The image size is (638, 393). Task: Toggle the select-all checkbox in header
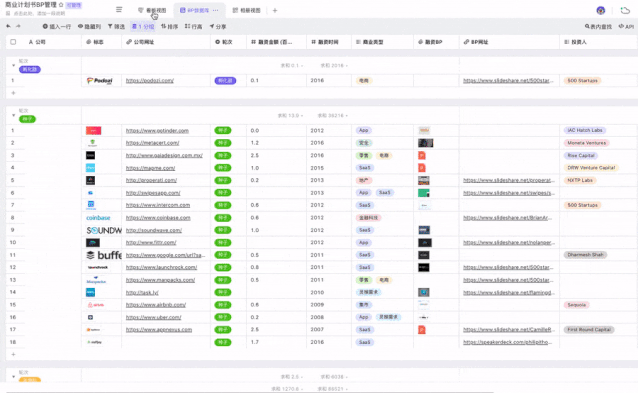tap(13, 42)
